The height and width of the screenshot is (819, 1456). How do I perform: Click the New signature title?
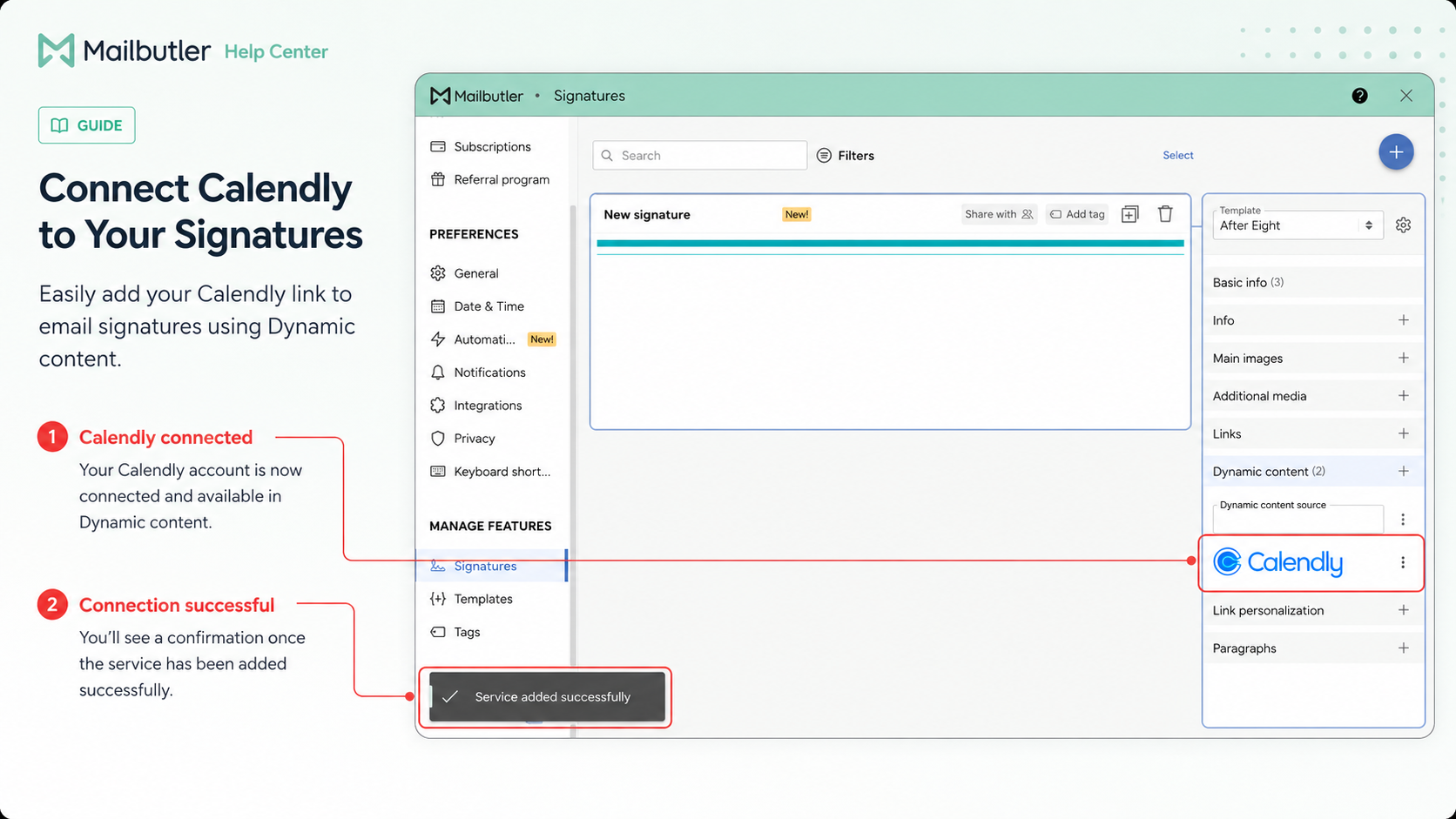coord(647,215)
